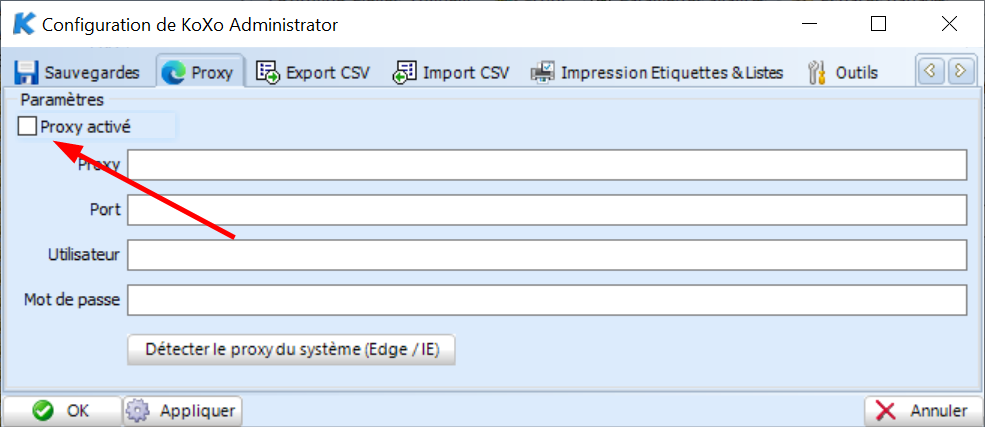
Task: Click the Import CSV icon
Action: point(405,72)
